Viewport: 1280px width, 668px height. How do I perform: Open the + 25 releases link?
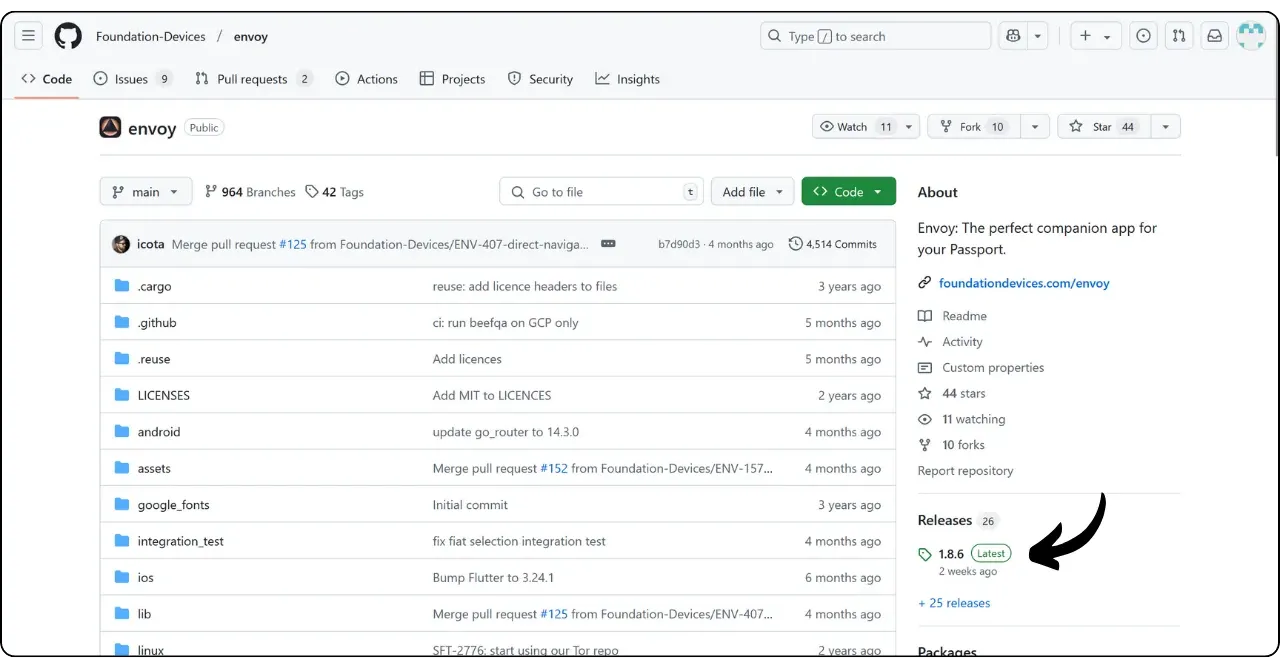[954, 603]
